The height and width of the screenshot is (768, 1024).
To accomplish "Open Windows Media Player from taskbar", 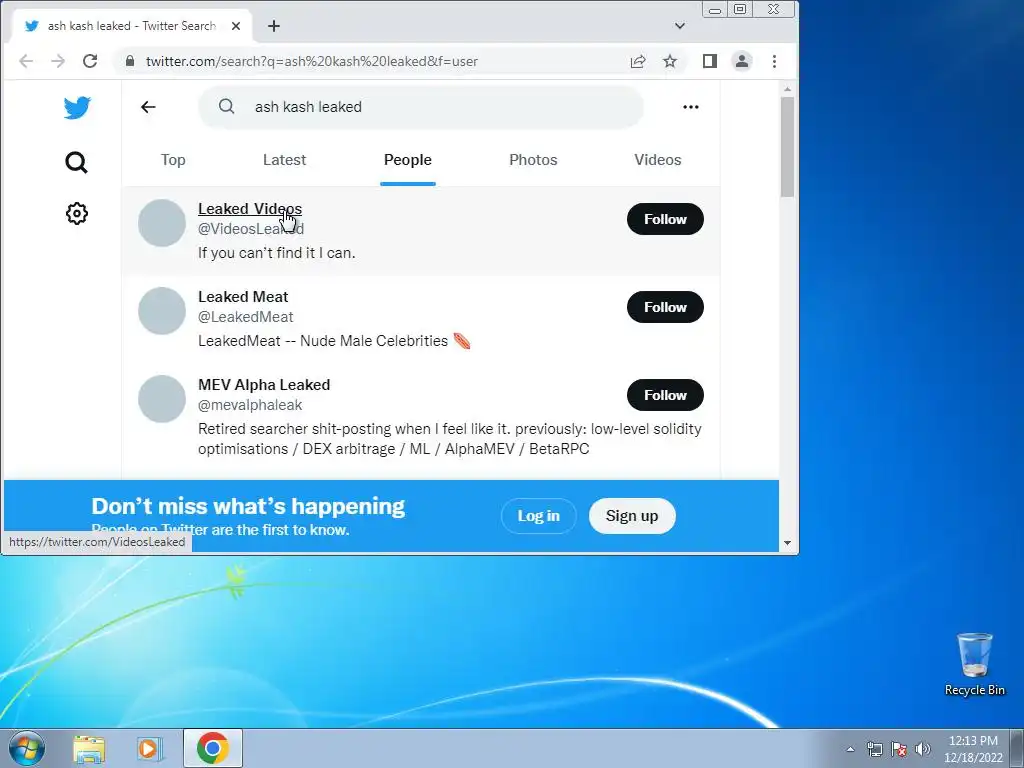I will [148, 748].
